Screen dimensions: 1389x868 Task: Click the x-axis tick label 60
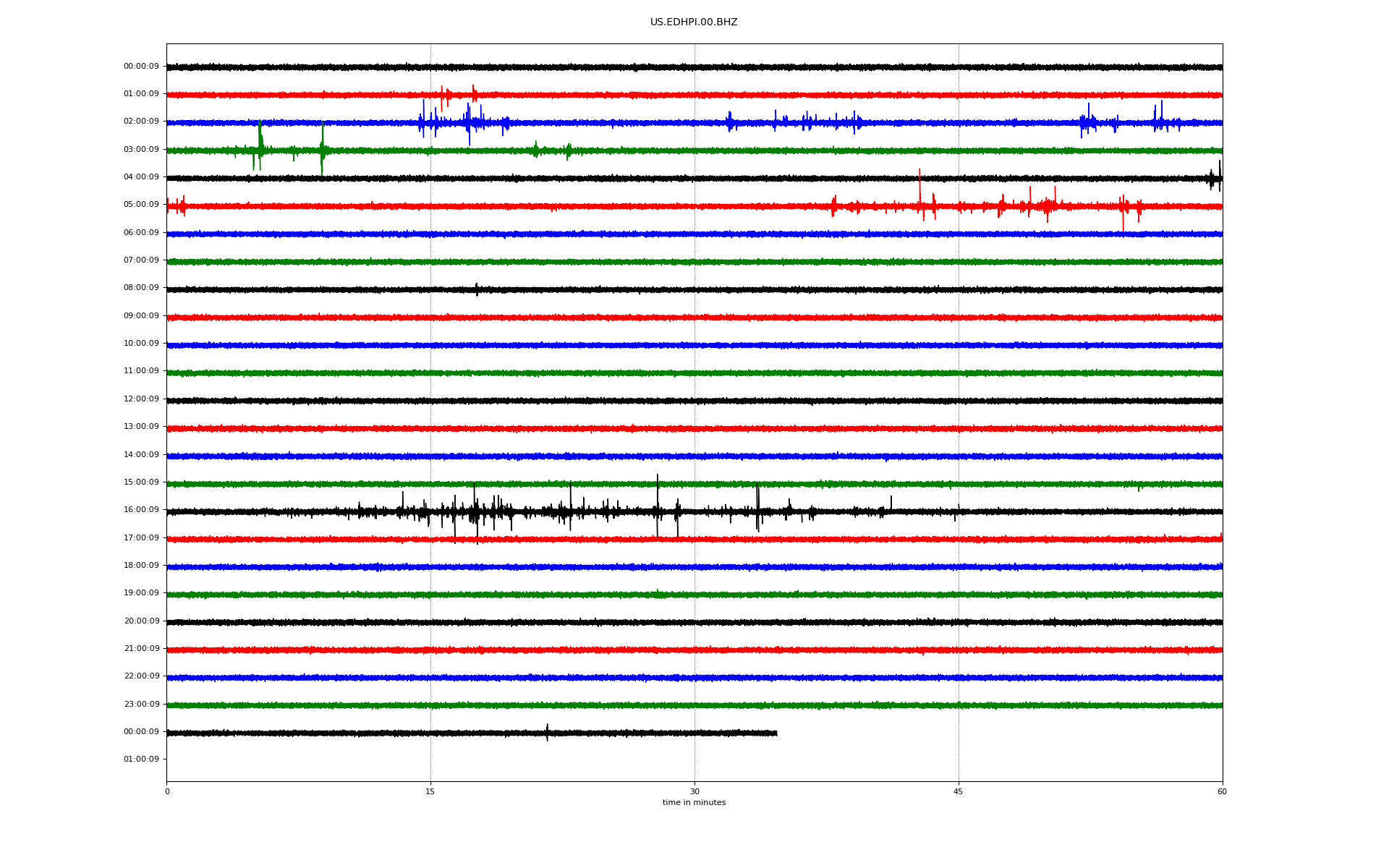tap(1222, 791)
